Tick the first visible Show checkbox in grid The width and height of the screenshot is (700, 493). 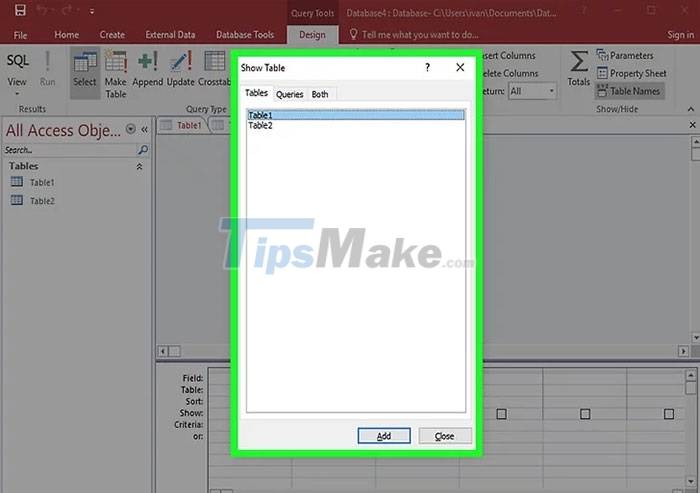point(501,414)
